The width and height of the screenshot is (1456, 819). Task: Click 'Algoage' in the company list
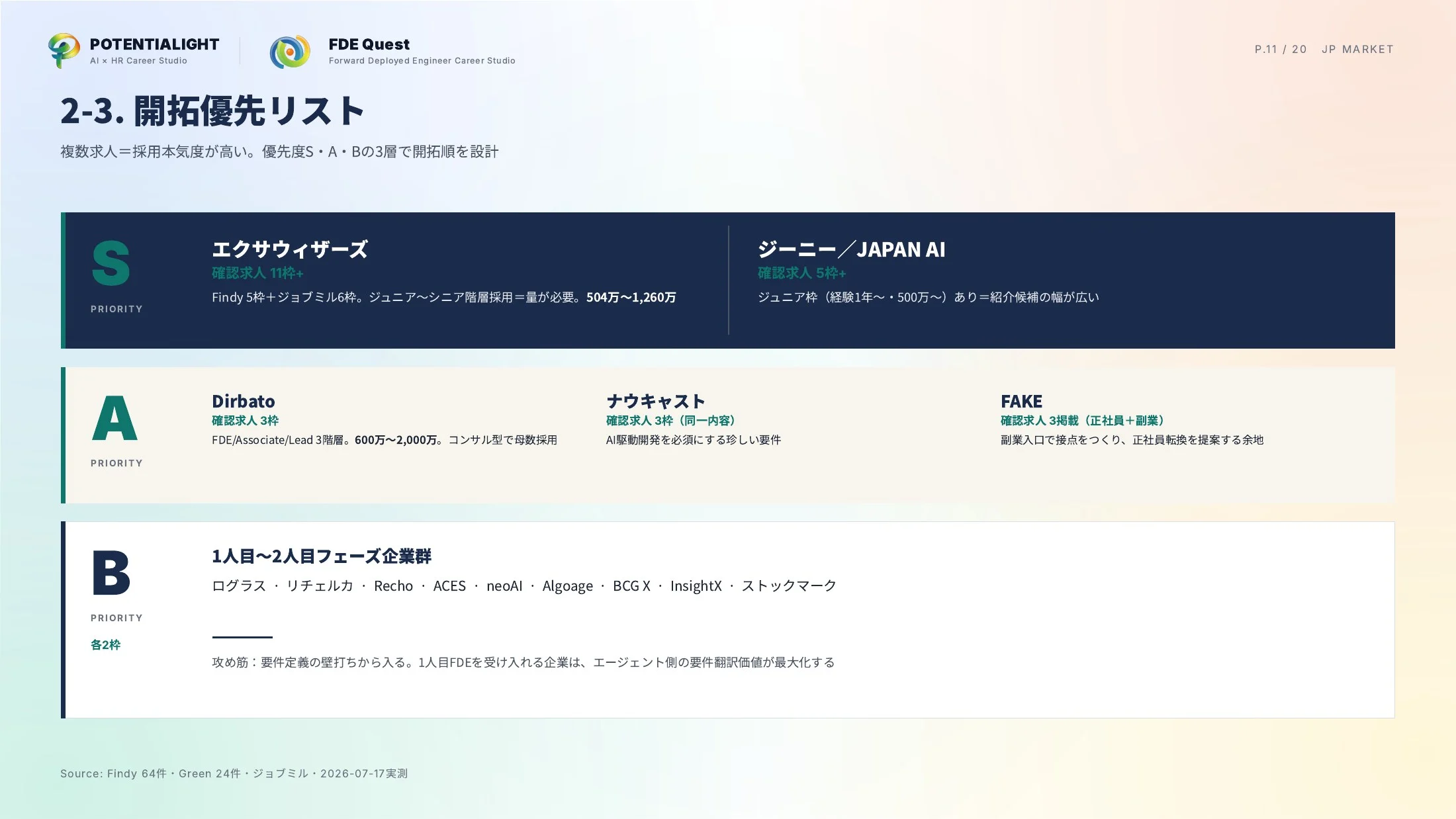tap(568, 586)
